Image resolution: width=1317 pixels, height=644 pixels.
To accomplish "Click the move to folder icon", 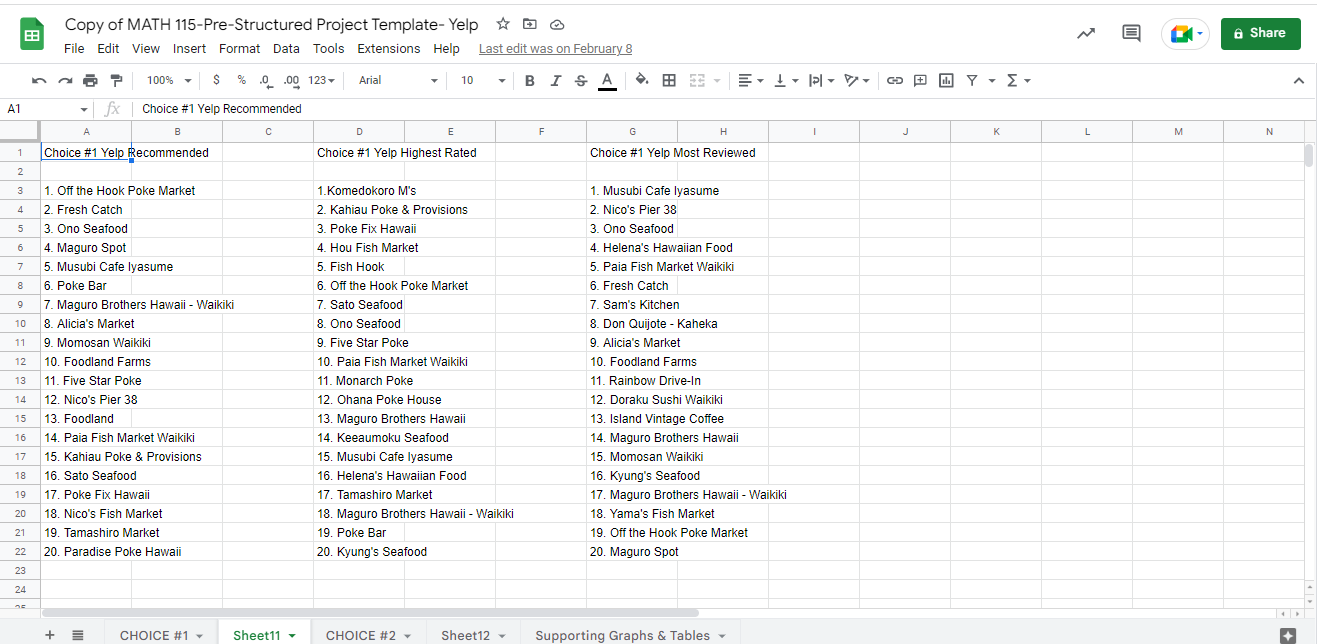I will (530, 24).
